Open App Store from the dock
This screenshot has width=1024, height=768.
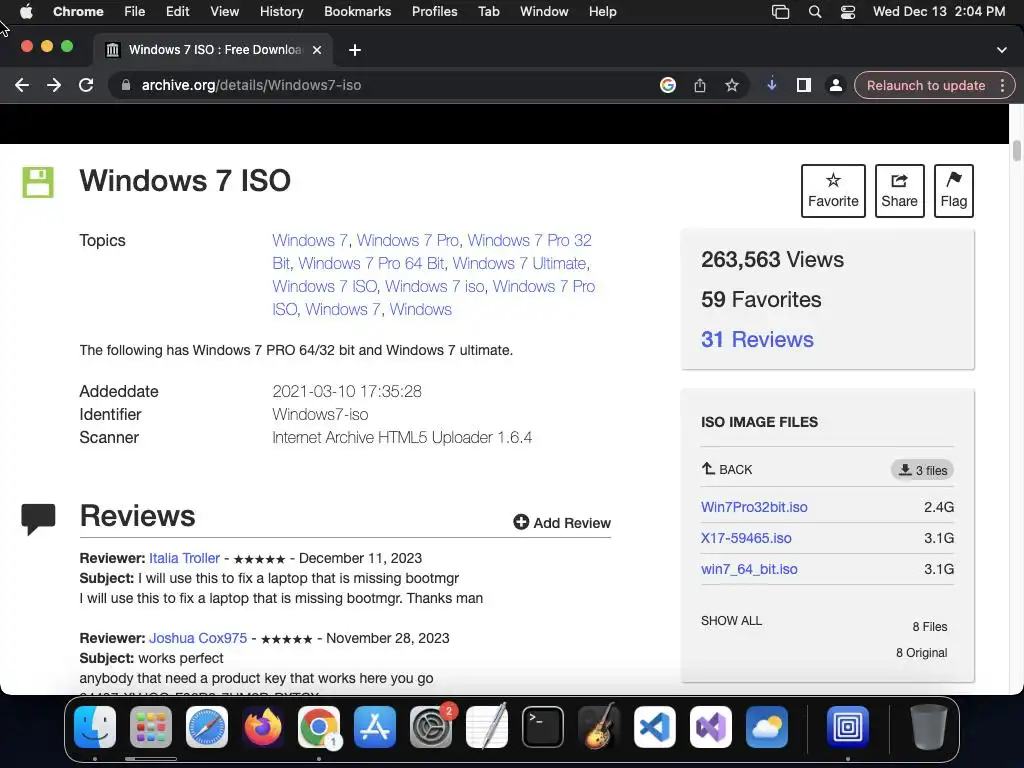(375, 727)
